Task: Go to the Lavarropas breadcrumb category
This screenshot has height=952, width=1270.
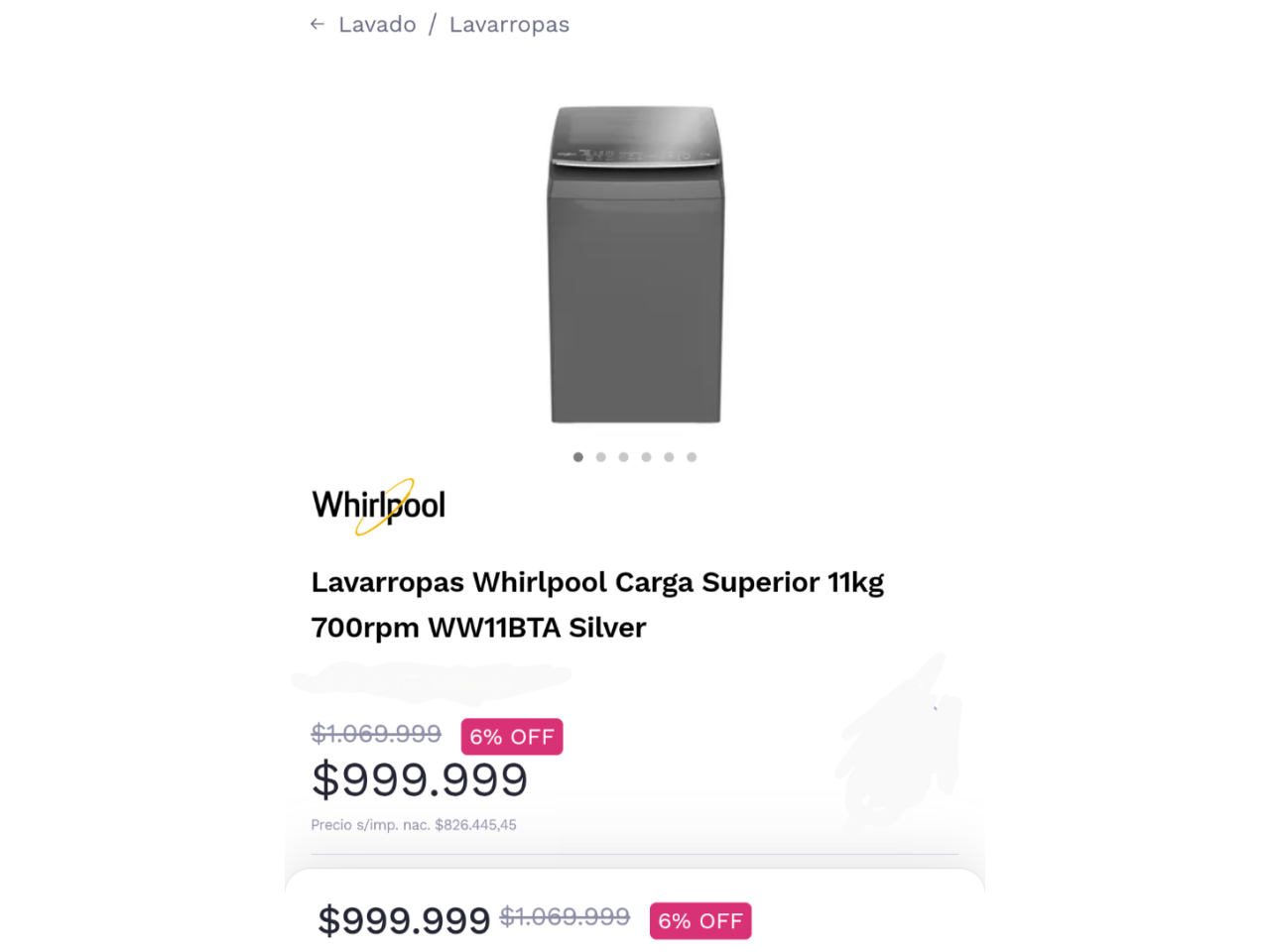Action: coord(509,25)
